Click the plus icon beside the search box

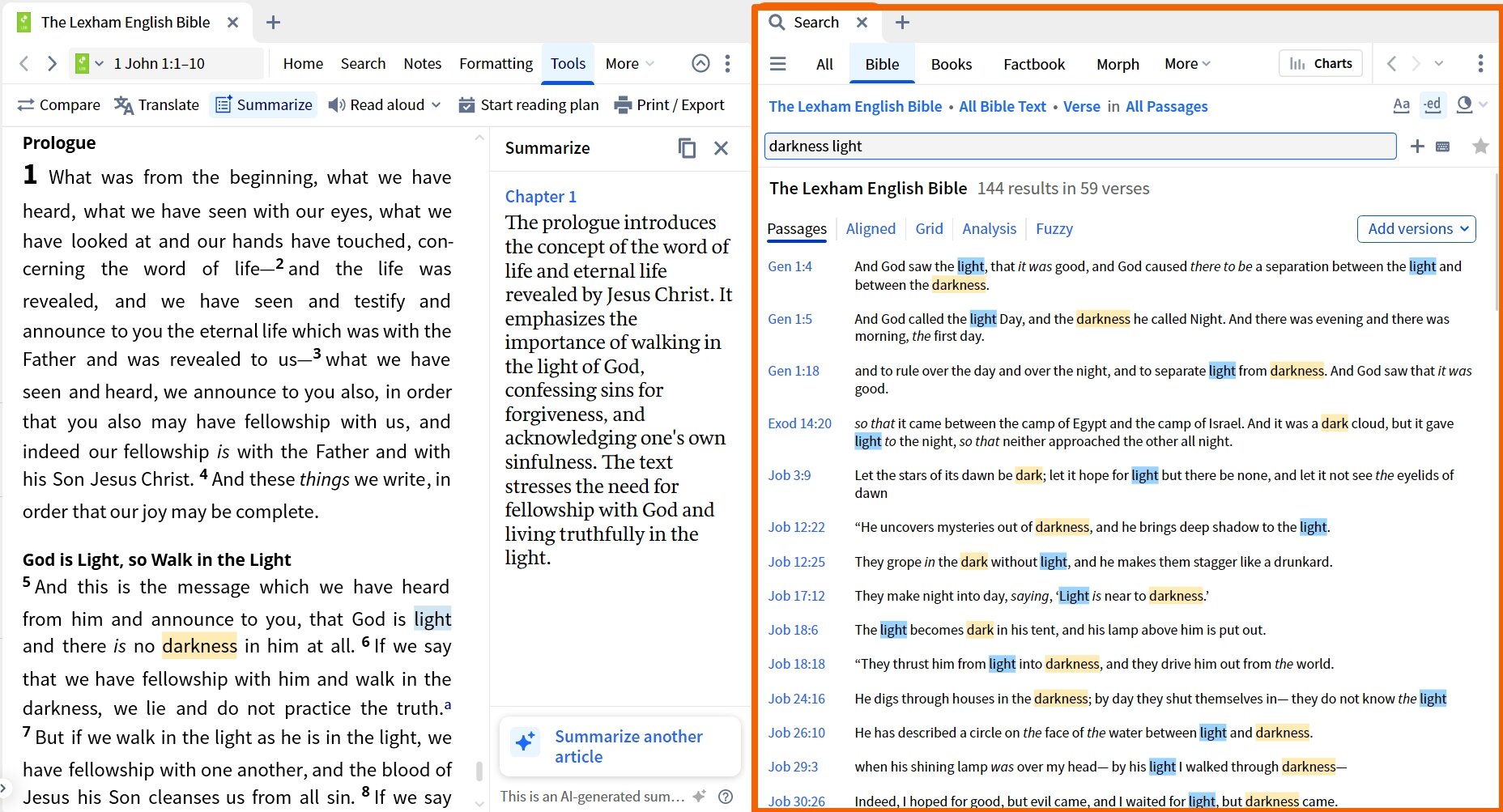[x=1417, y=146]
